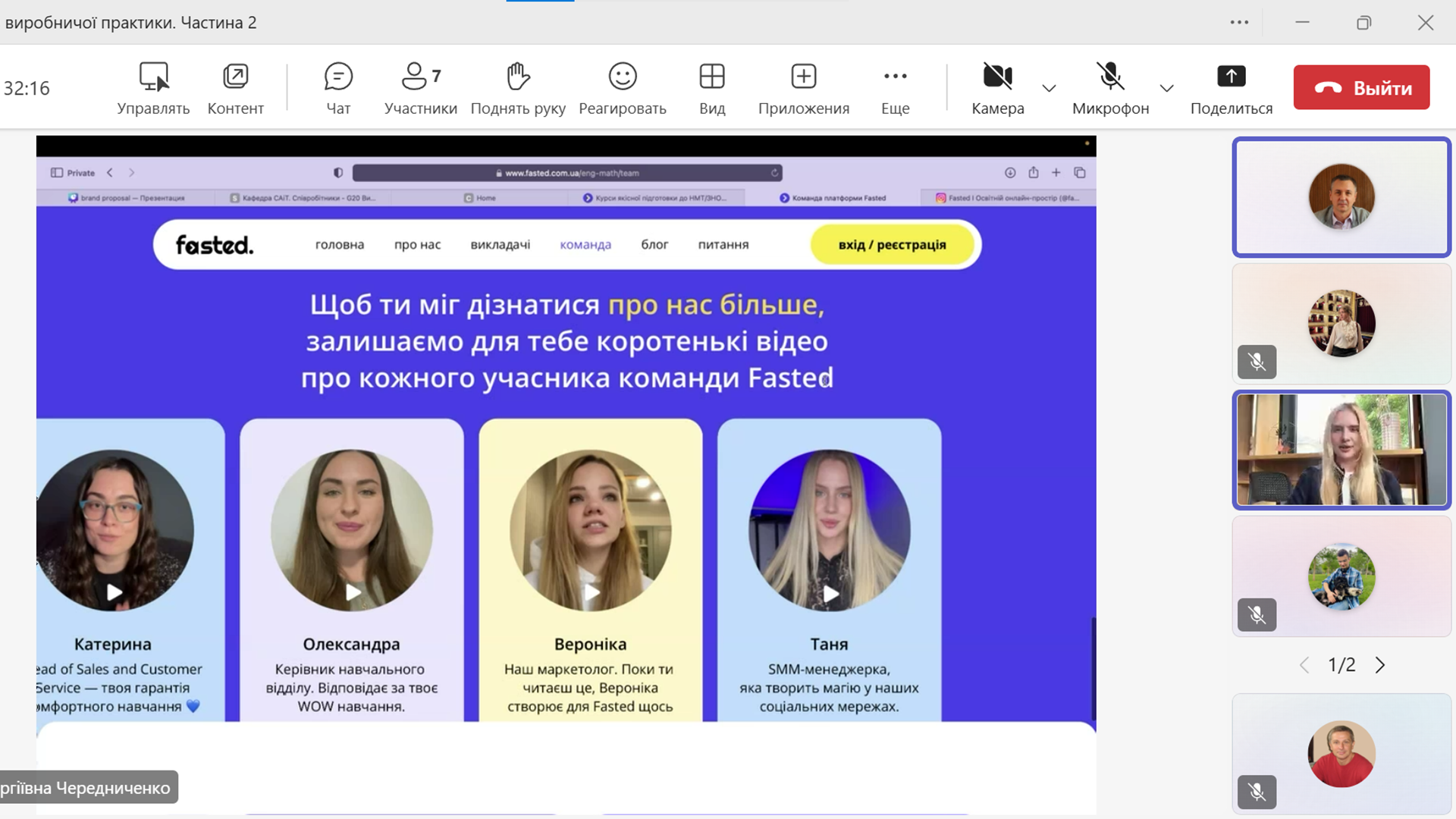
Task: Select the first participant avatar tile
Action: point(1341,197)
